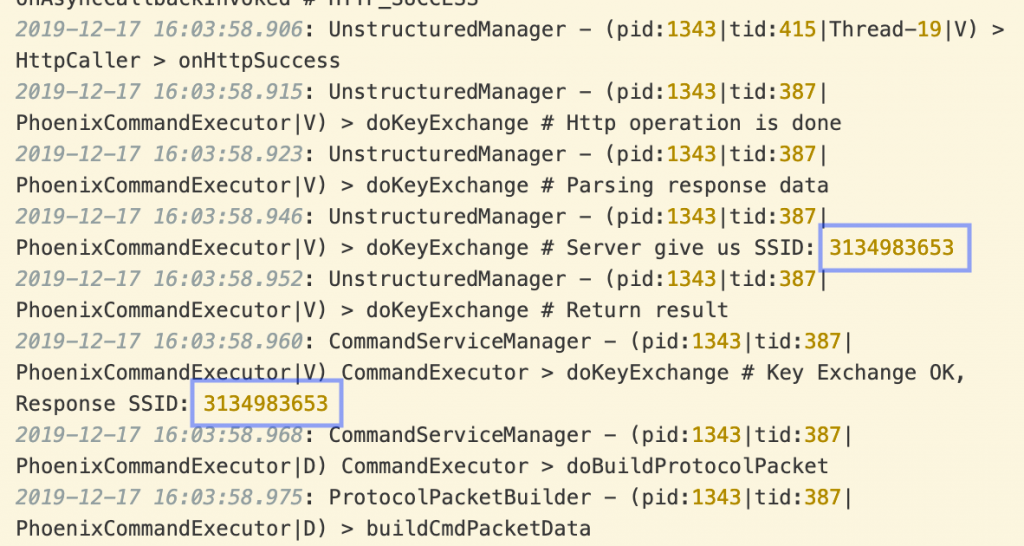This screenshot has width=1024, height=546.
Task: Select the 16:03:58.946 timestamp
Action: 159,217
